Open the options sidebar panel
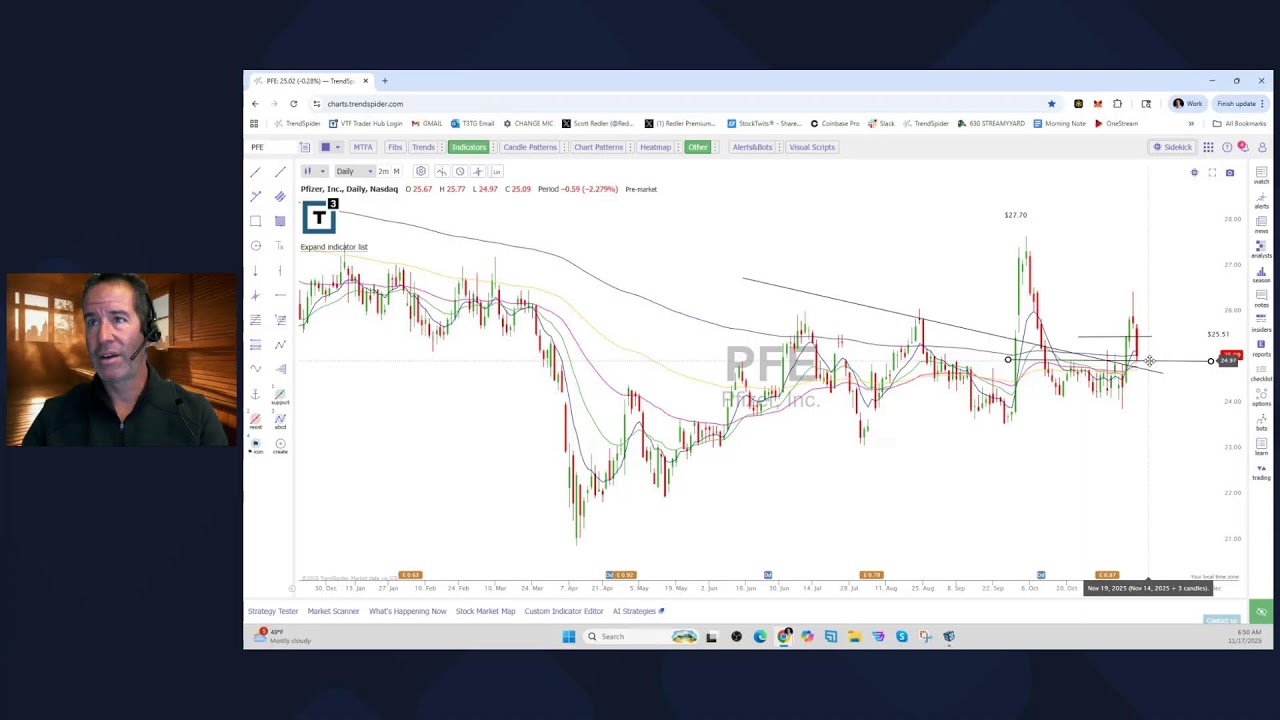1280x720 pixels. 1261,397
